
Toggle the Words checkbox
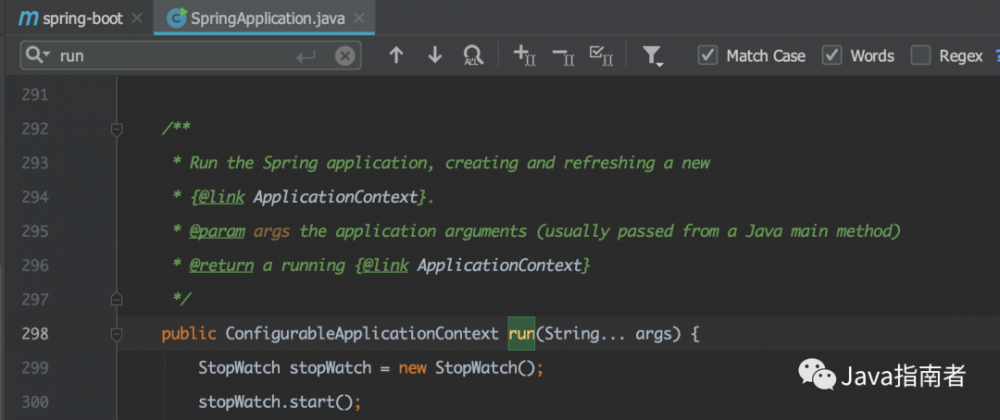pyautogui.click(x=831, y=55)
